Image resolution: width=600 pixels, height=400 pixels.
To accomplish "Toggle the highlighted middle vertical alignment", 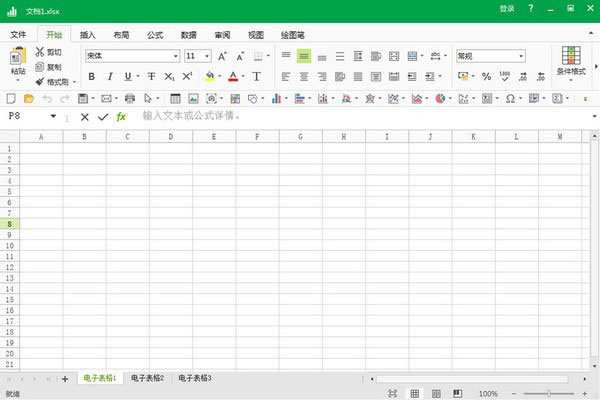I will tap(304, 56).
